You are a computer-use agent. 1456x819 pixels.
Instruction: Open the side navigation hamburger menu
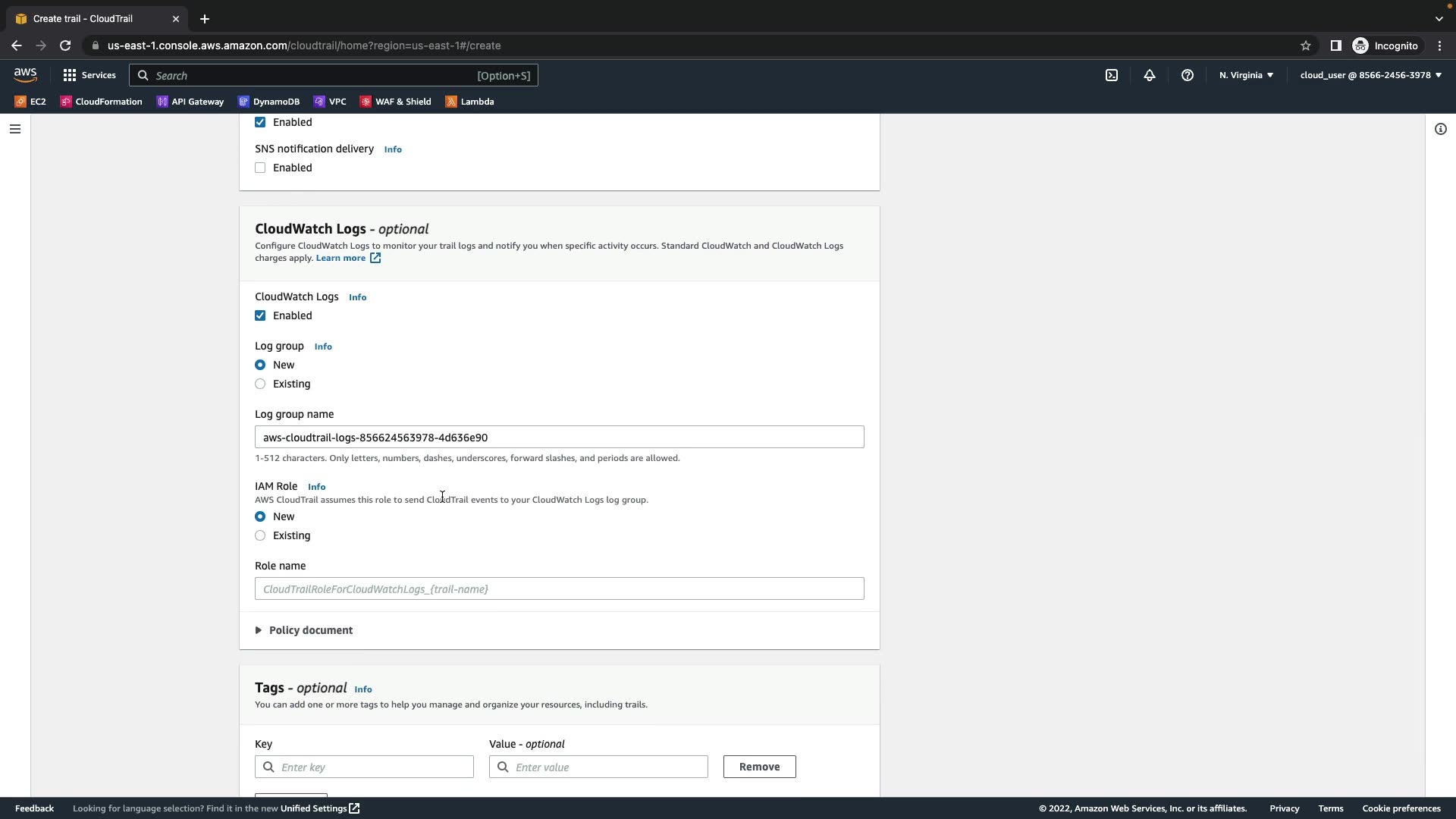pos(14,129)
